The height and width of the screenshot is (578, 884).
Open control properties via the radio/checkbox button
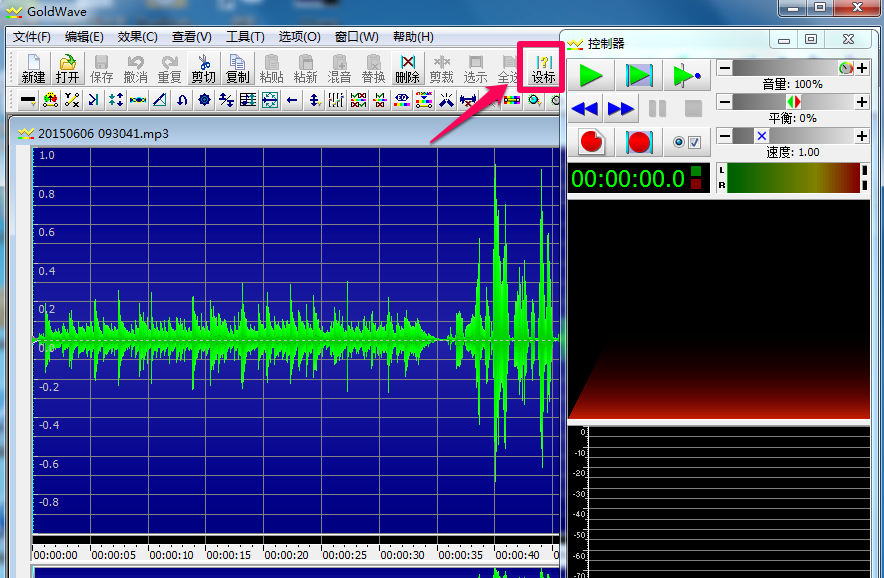coord(687,142)
